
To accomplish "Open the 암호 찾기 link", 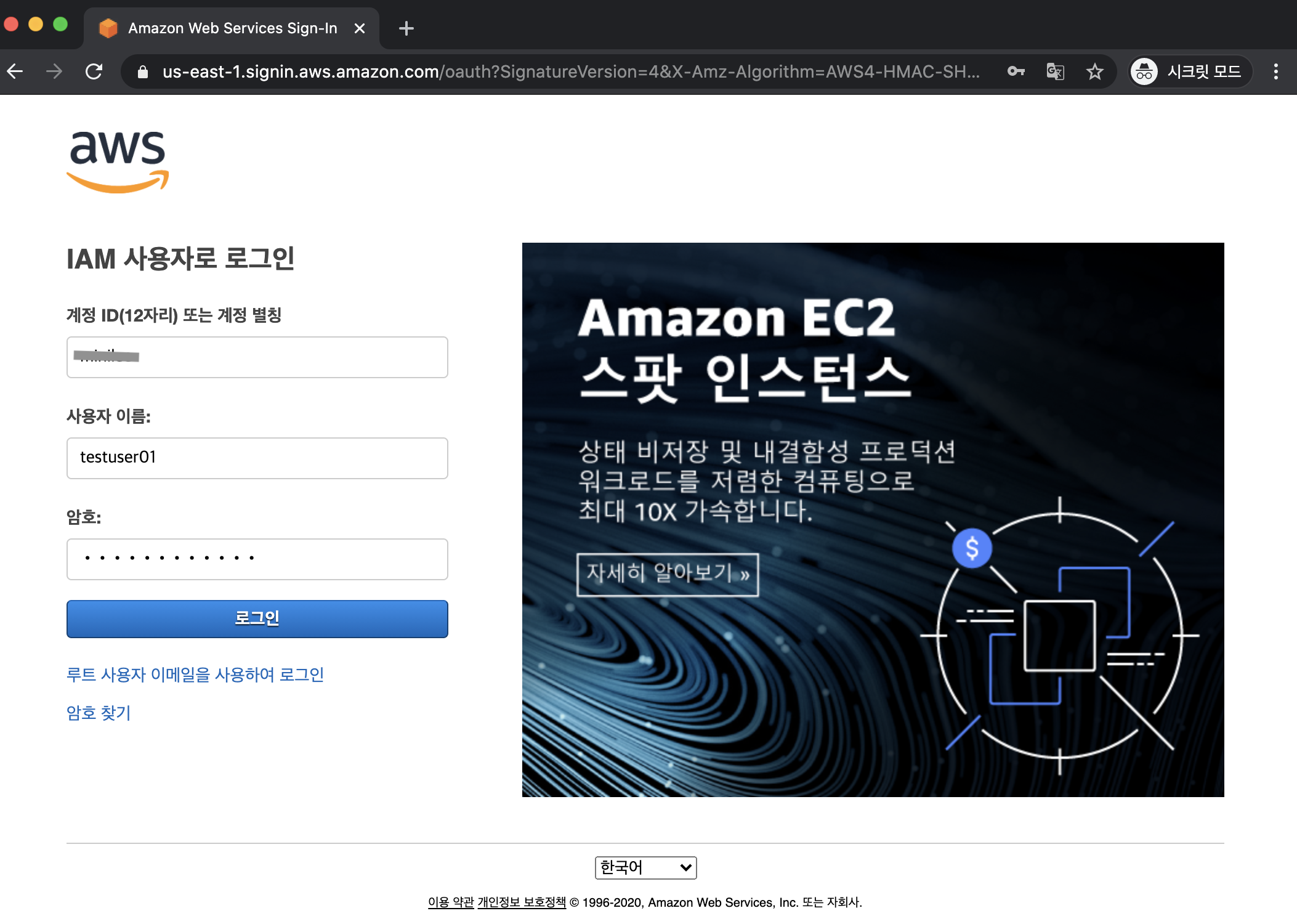I will click(x=99, y=713).
